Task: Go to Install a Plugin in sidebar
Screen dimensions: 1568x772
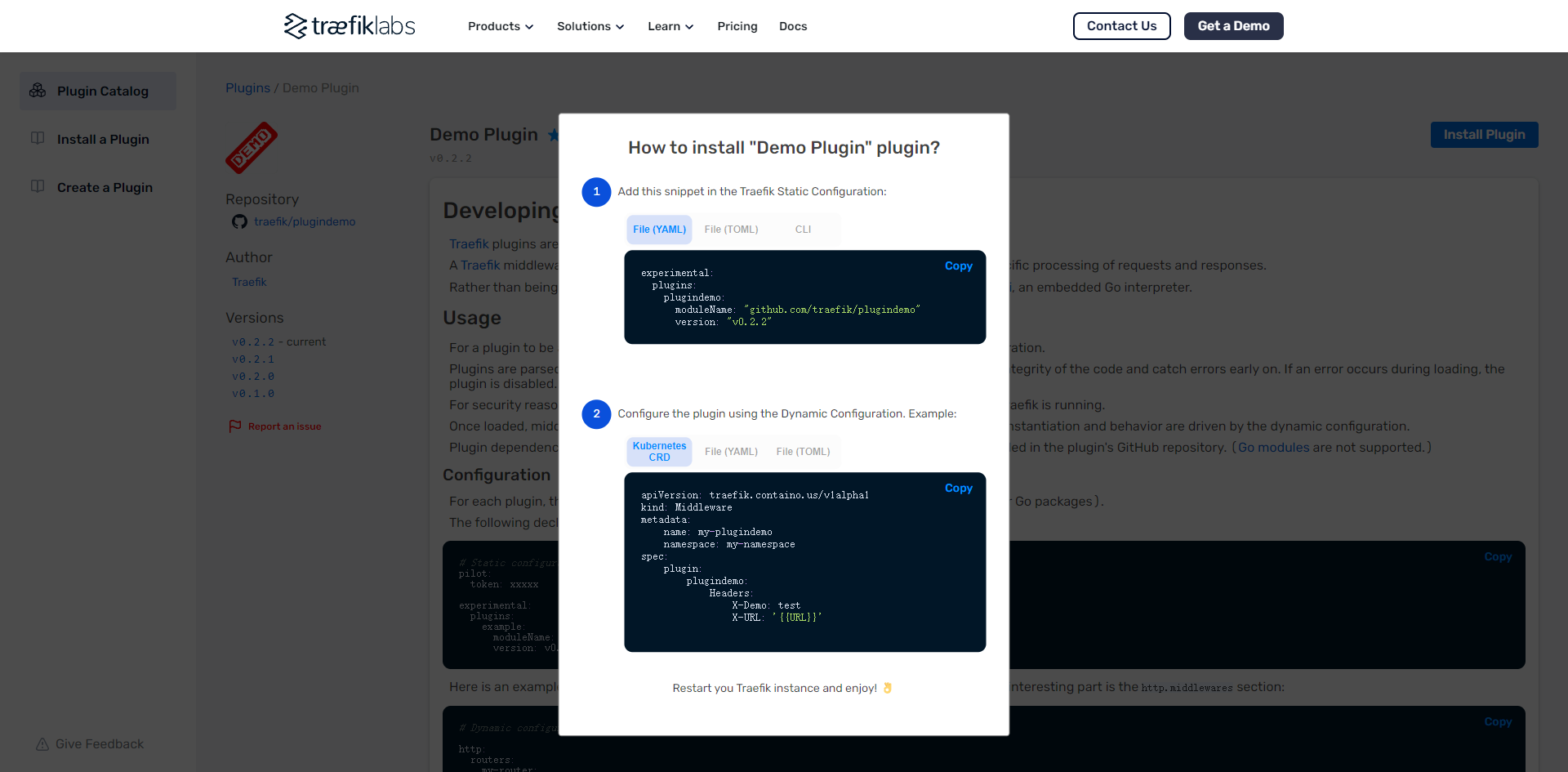Action: (x=103, y=140)
